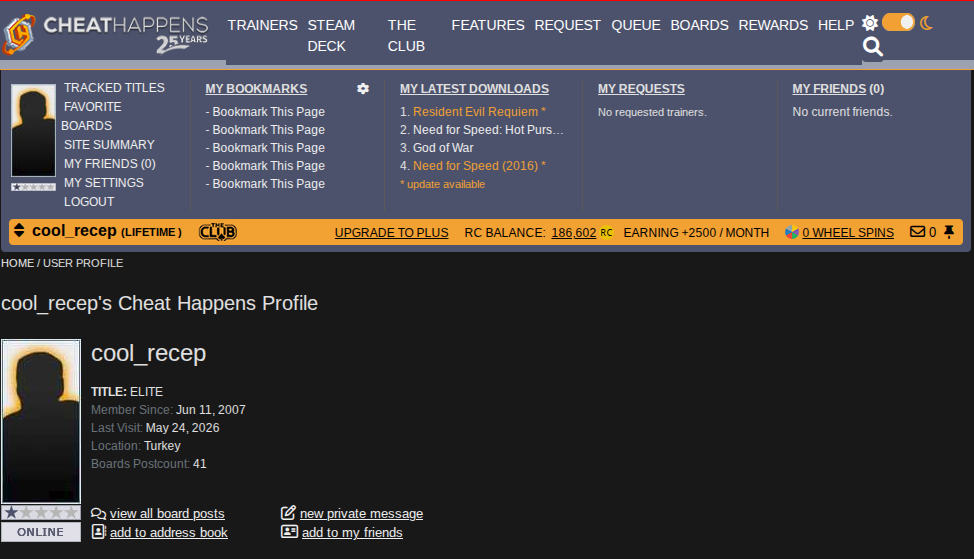Open the Queue menu

(635, 25)
